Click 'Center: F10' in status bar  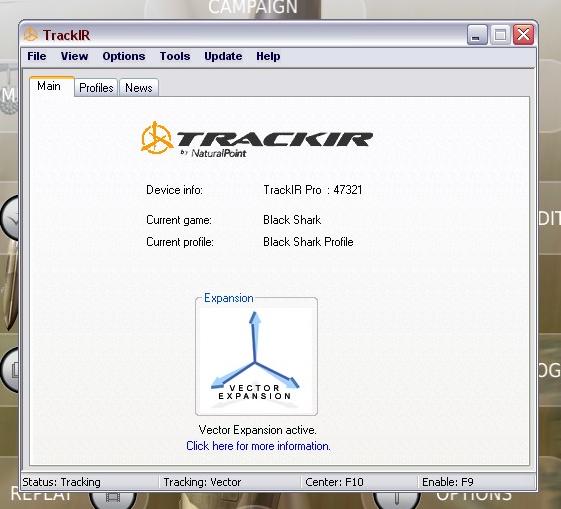334,482
